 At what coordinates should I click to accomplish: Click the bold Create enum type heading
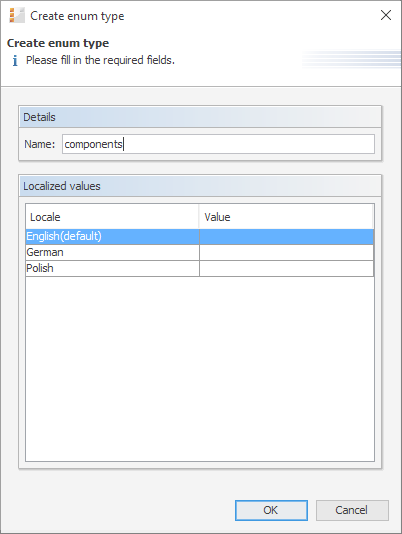tap(58, 43)
